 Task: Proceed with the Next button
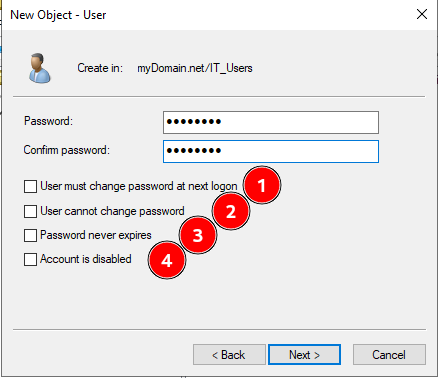tap(304, 355)
